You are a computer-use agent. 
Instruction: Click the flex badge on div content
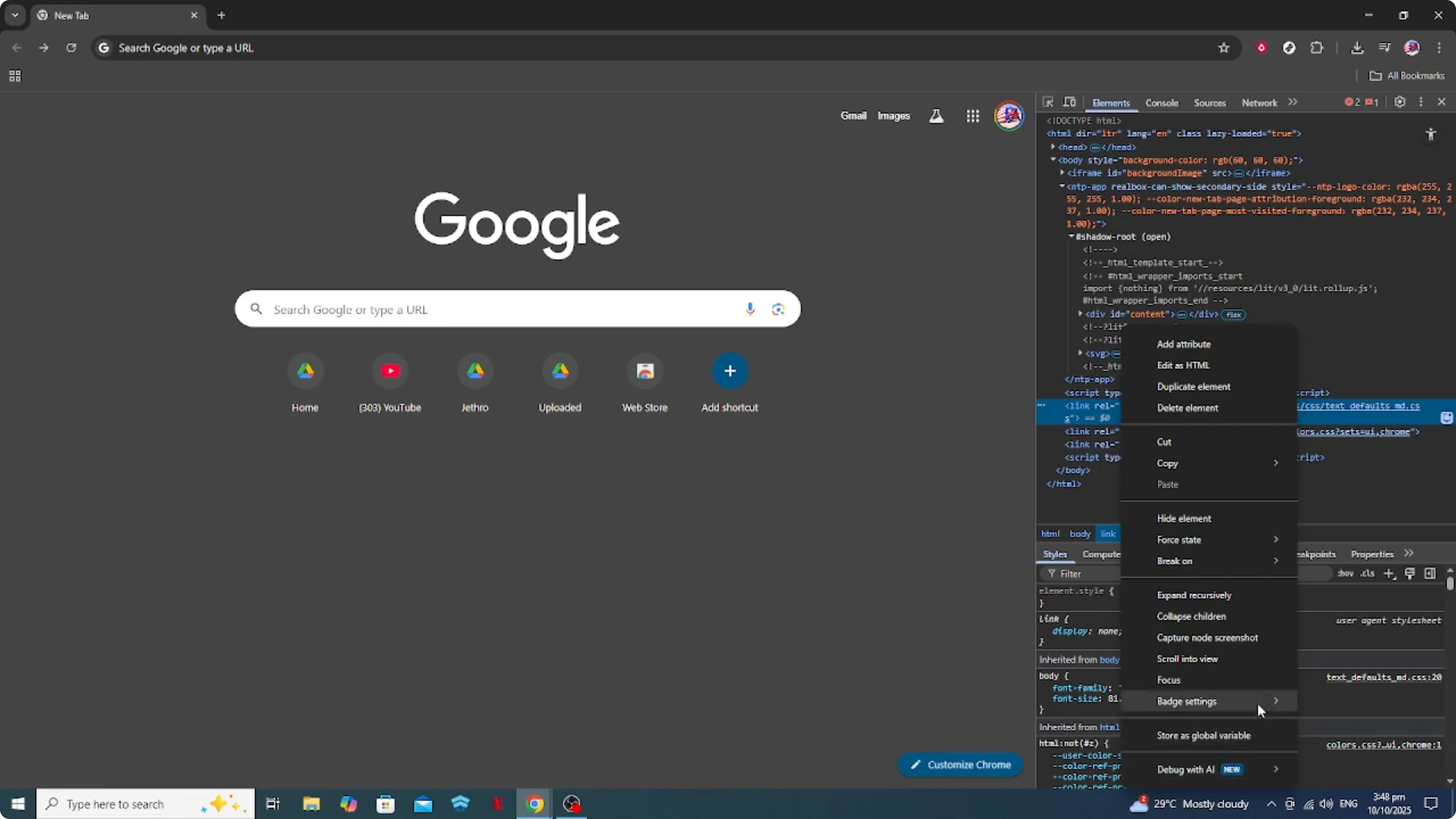(x=1233, y=315)
